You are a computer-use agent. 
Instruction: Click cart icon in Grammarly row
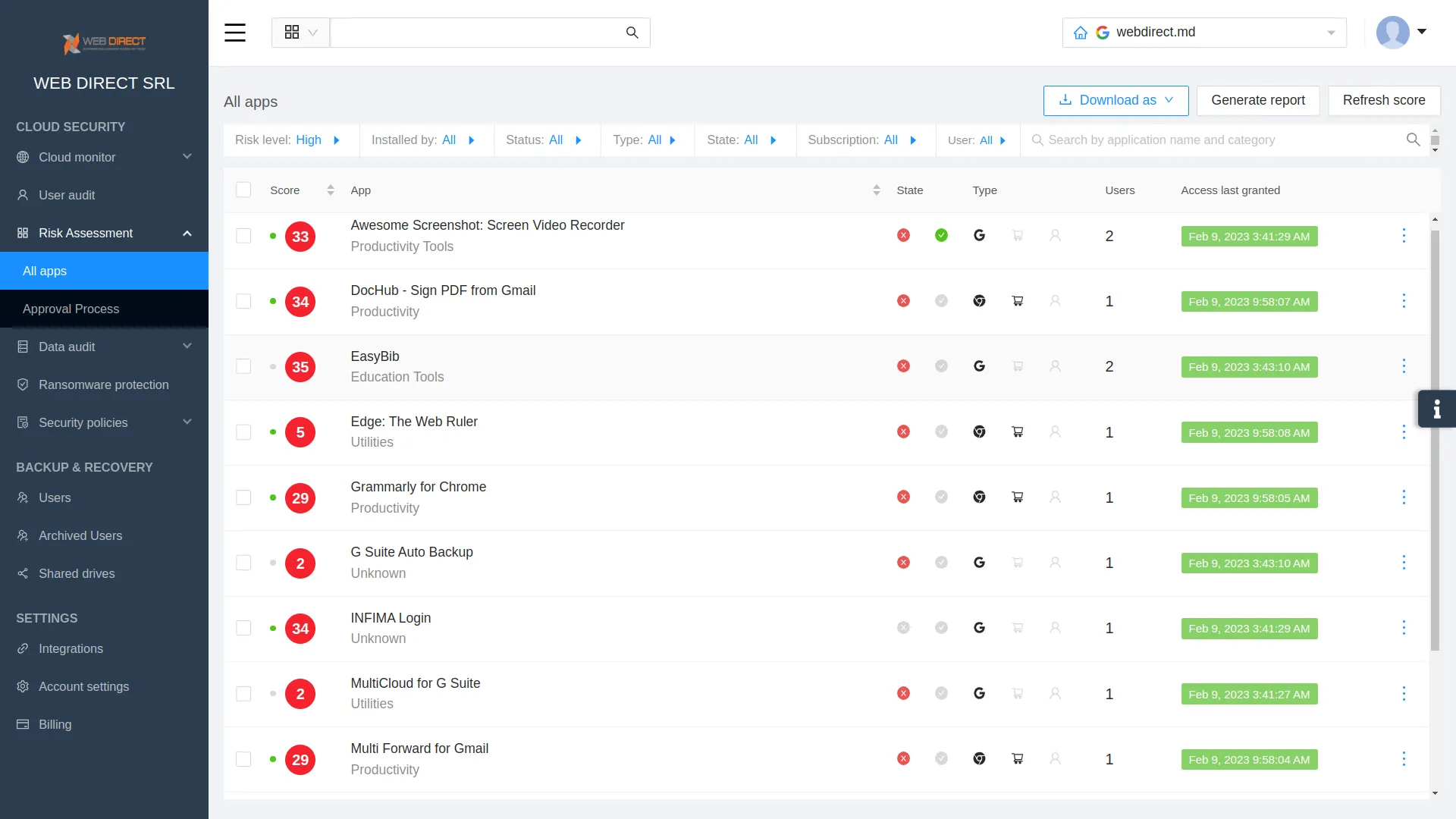[1018, 497]
